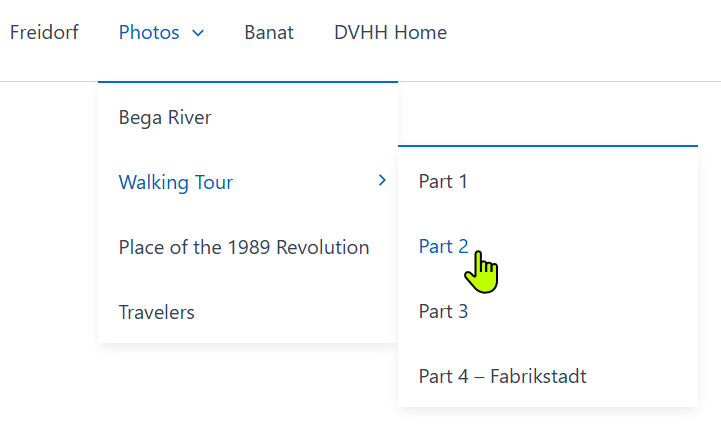The width and height of the screenshot is (721, 425).
Task: Visit the Fabrikstadt walking tour page
Action: click(502, 376)
